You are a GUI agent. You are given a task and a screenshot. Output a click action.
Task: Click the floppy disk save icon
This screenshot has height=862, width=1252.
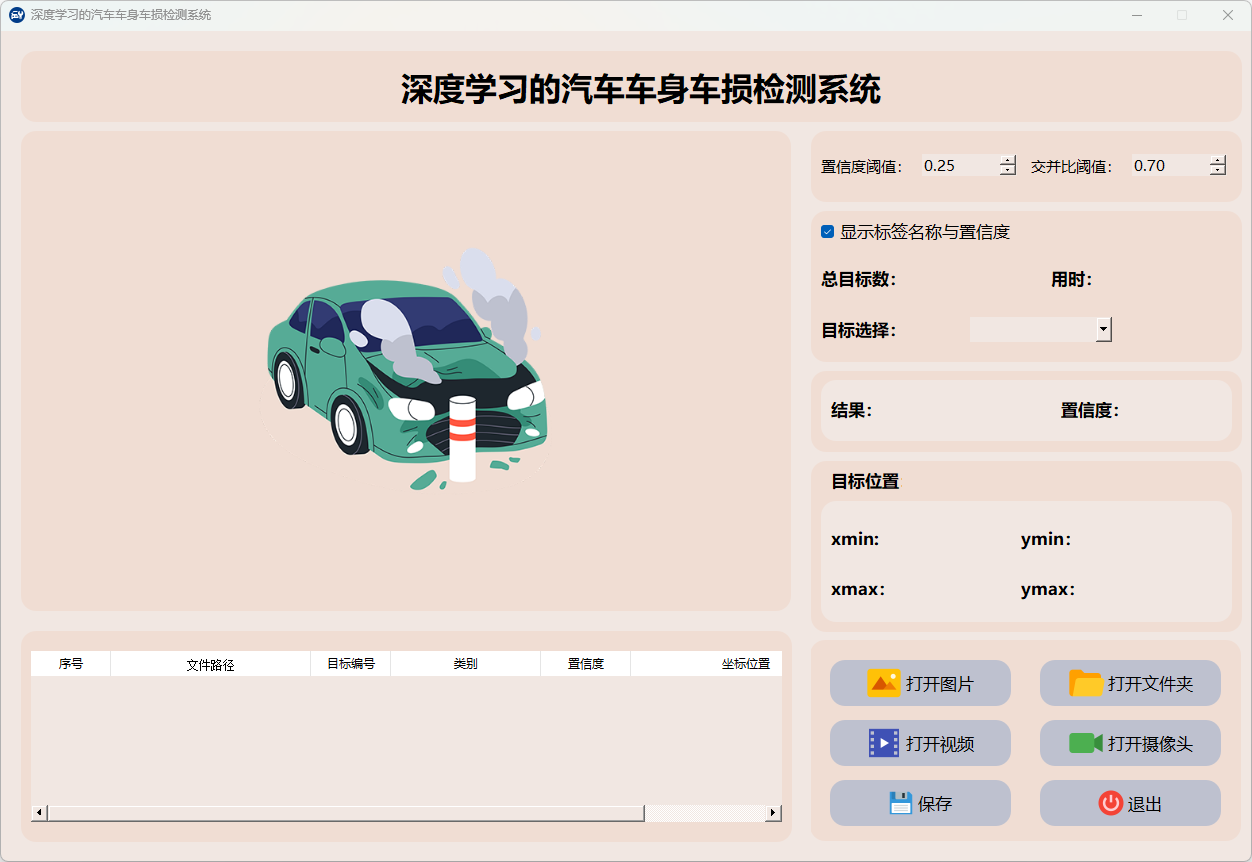coord(900,803)
